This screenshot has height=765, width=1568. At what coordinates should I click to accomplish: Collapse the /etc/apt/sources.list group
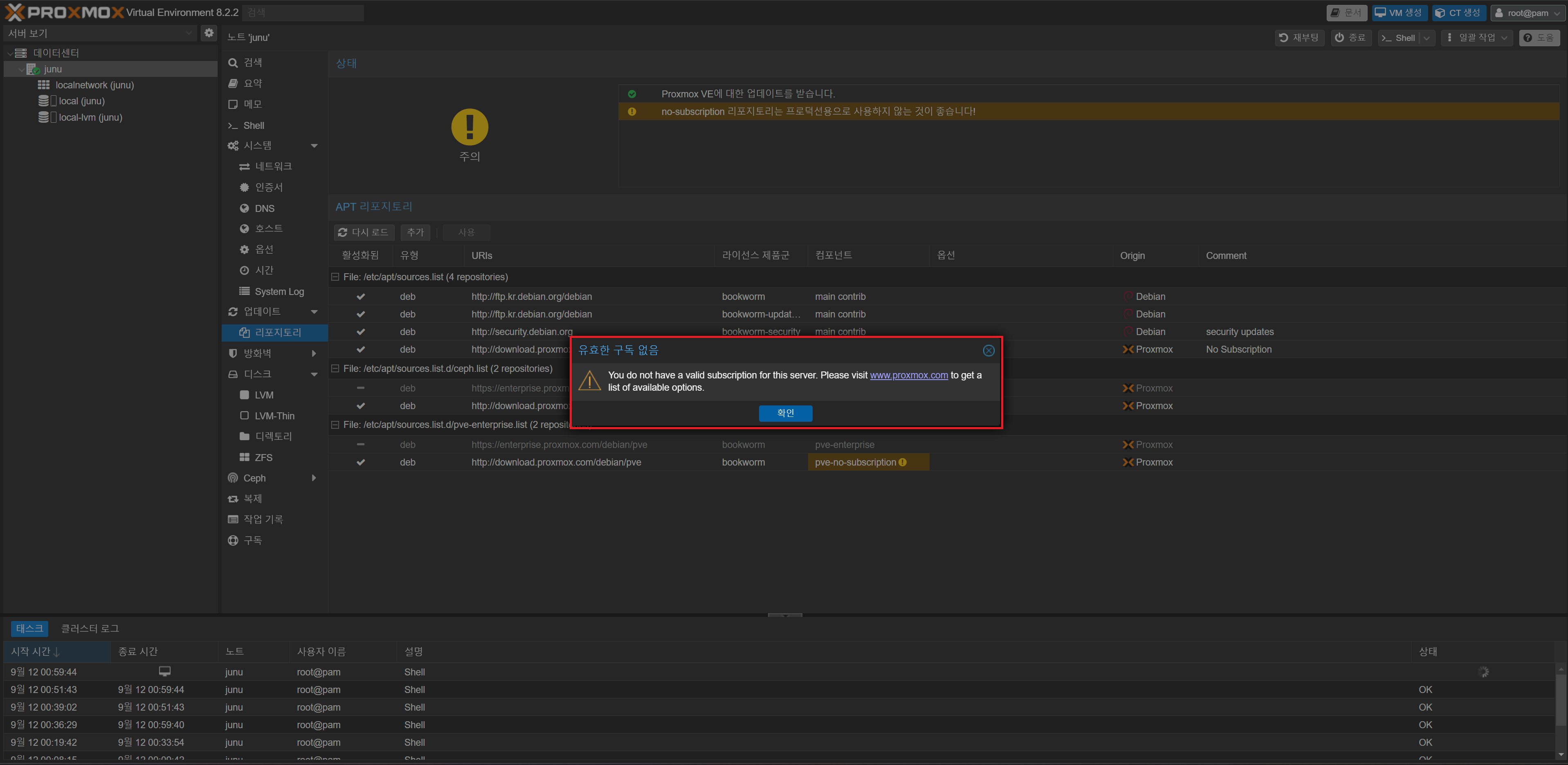pos(335,277)
